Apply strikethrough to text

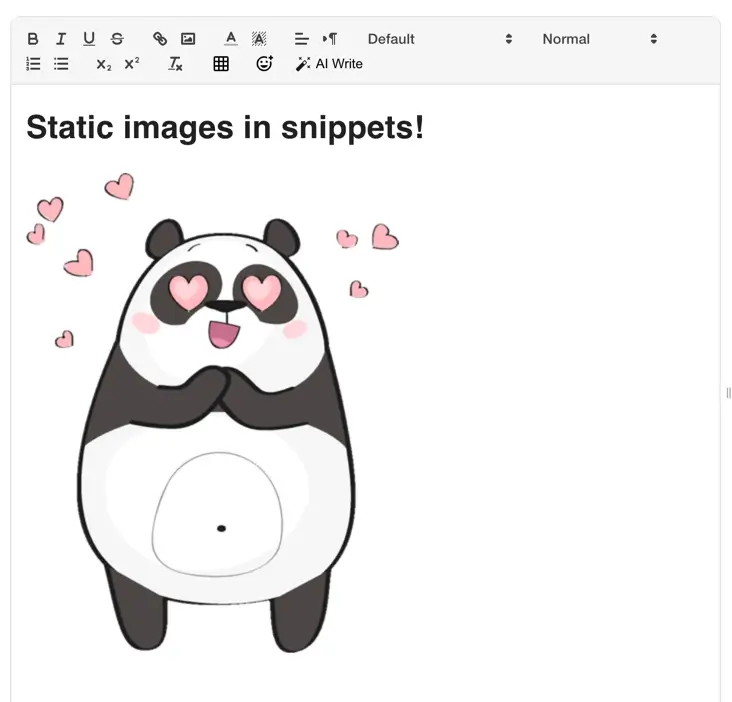tap(117, 39)
